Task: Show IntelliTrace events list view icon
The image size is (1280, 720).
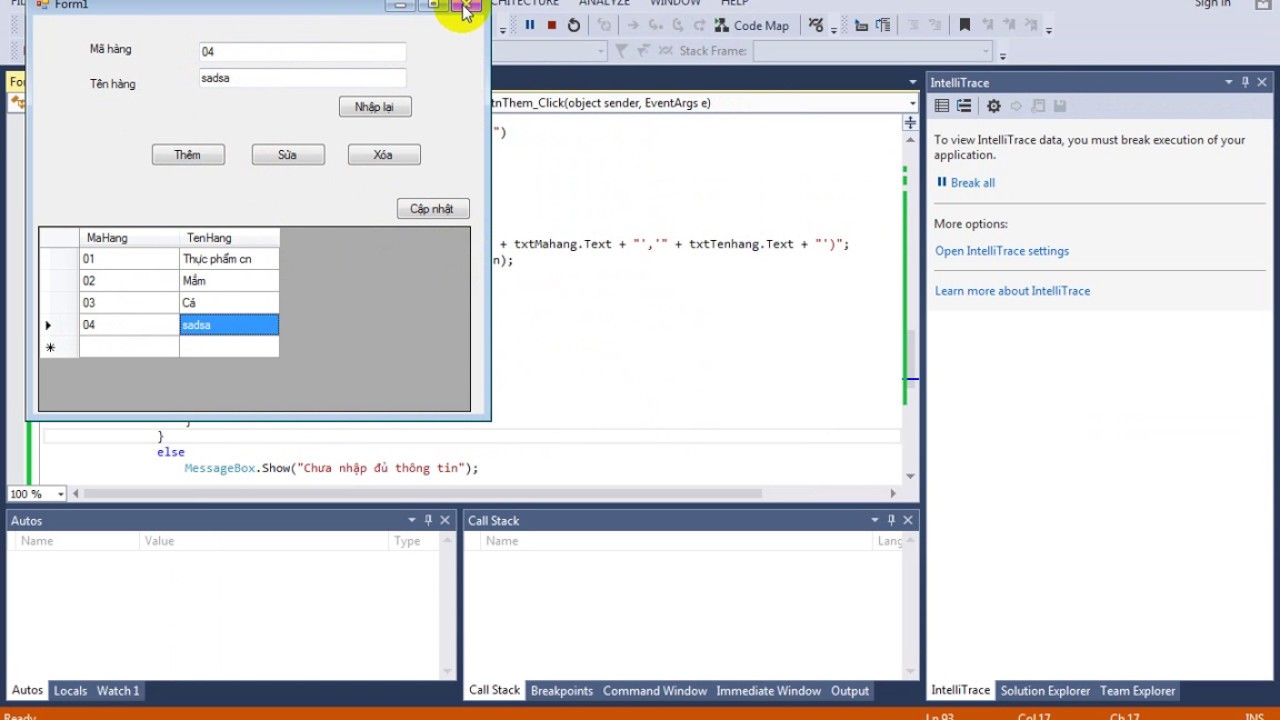Action: pos(941,105)
